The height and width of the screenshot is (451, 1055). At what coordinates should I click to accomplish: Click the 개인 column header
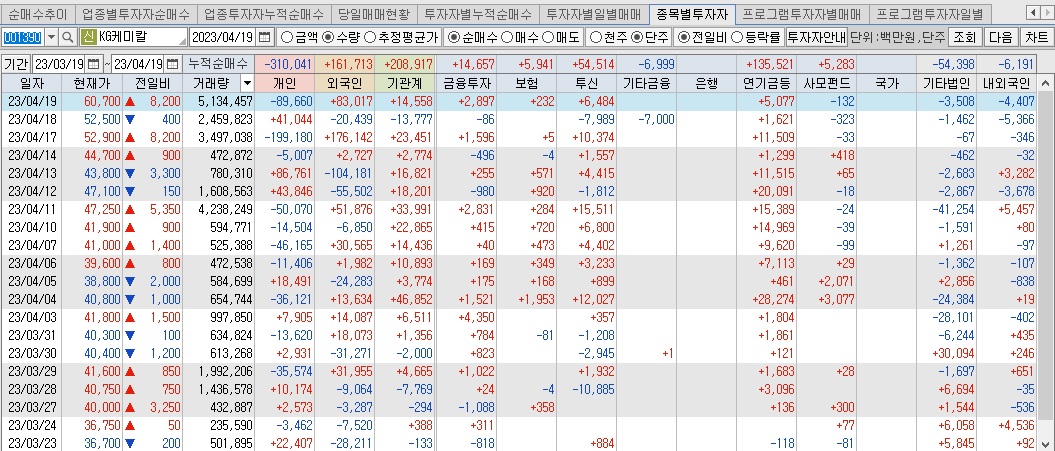pyautogui.click(x=284, y=84)
